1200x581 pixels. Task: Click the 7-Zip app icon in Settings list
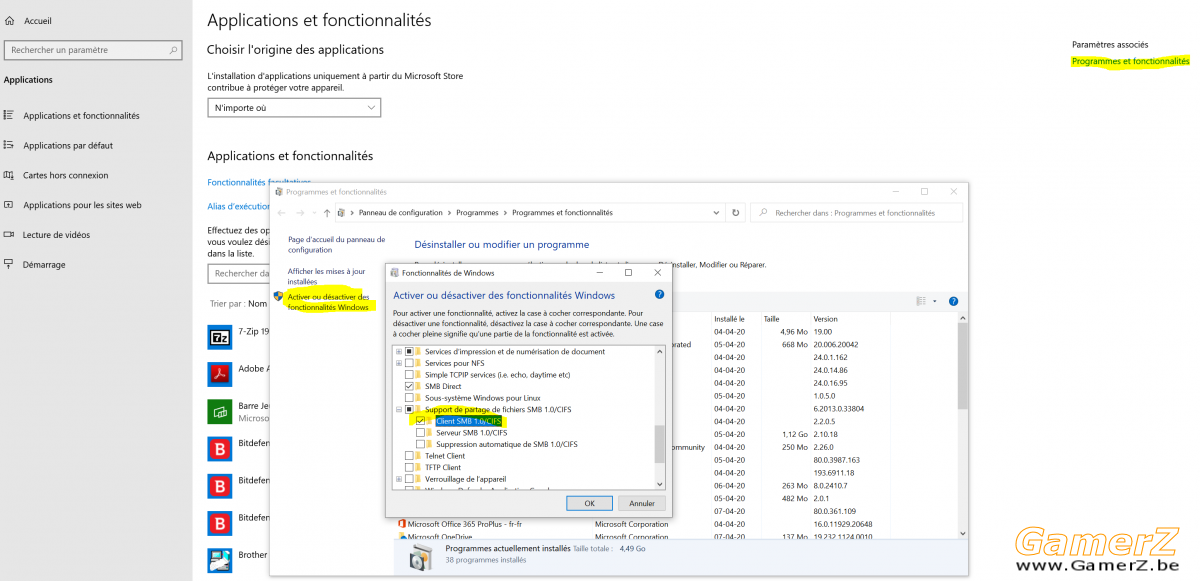220,336
